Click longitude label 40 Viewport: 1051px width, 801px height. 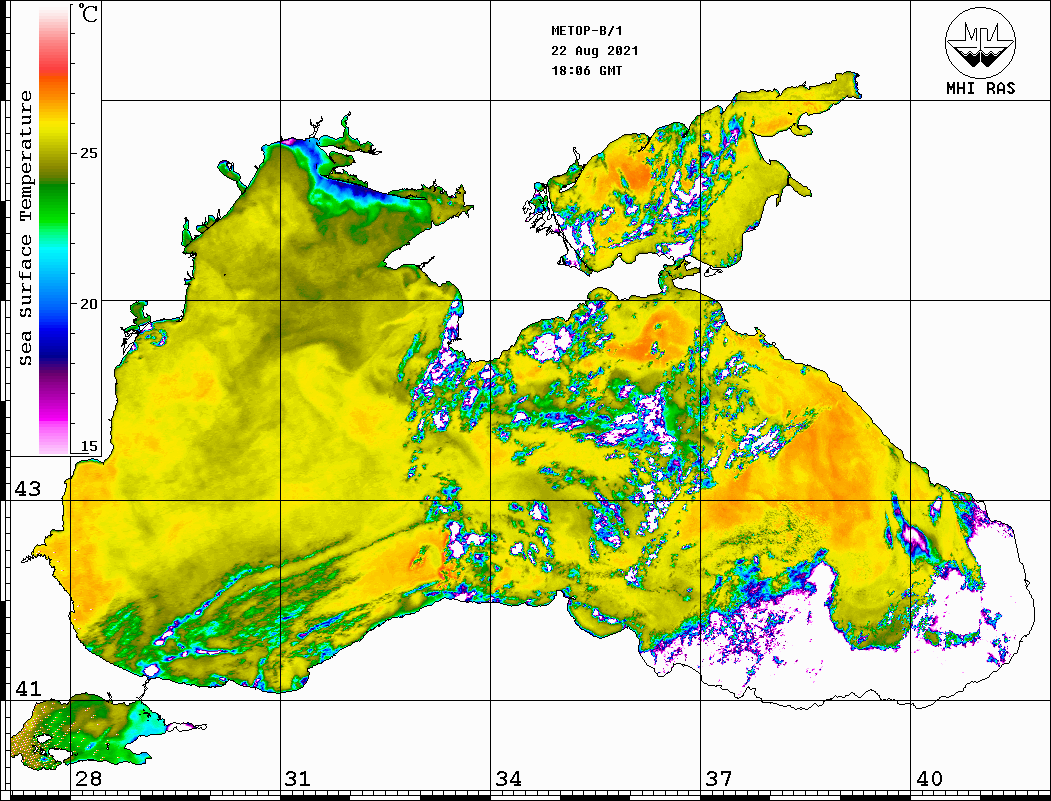(929, 779)
